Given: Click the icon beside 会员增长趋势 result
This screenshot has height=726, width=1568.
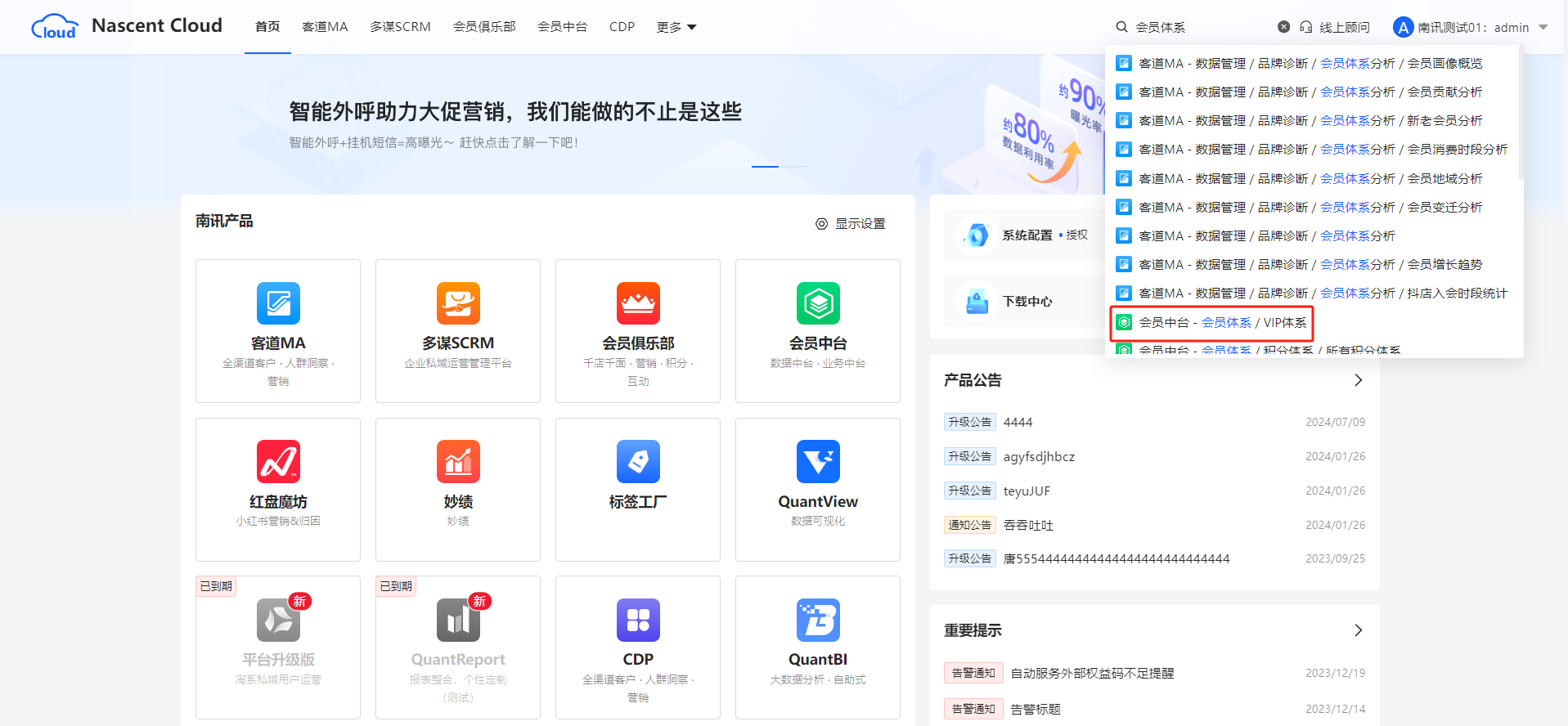Looking at the screenshot, I should 1124,264.
